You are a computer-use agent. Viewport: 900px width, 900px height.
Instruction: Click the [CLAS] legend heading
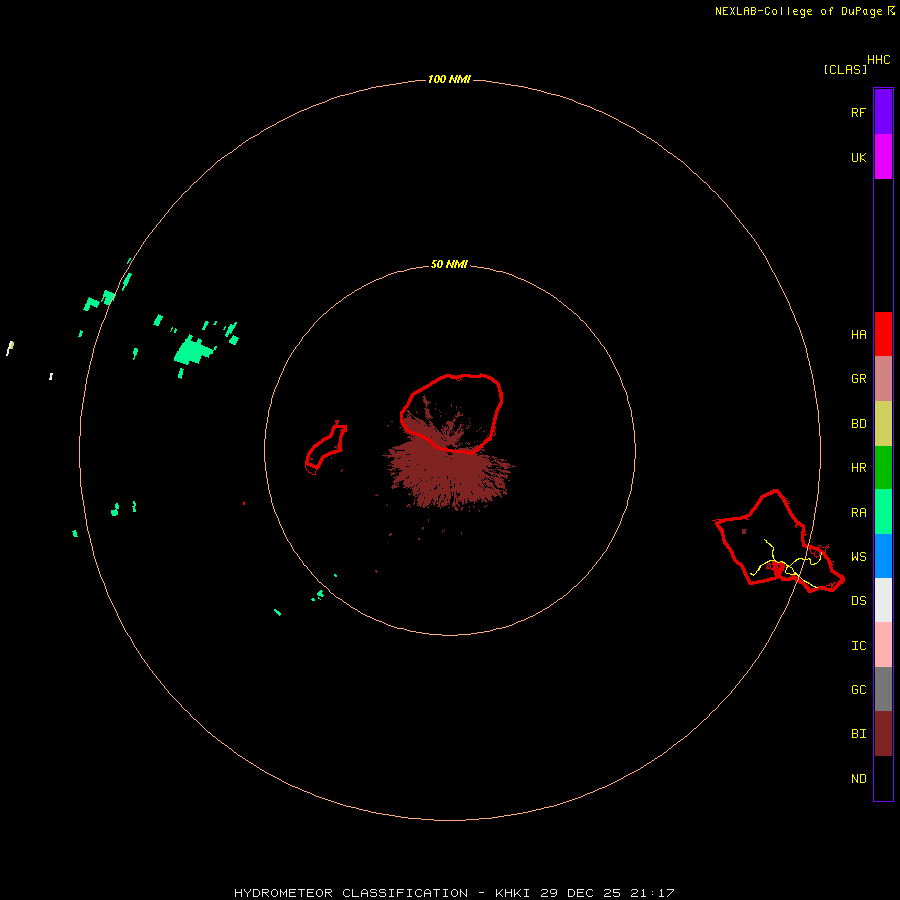click(845, 69)
